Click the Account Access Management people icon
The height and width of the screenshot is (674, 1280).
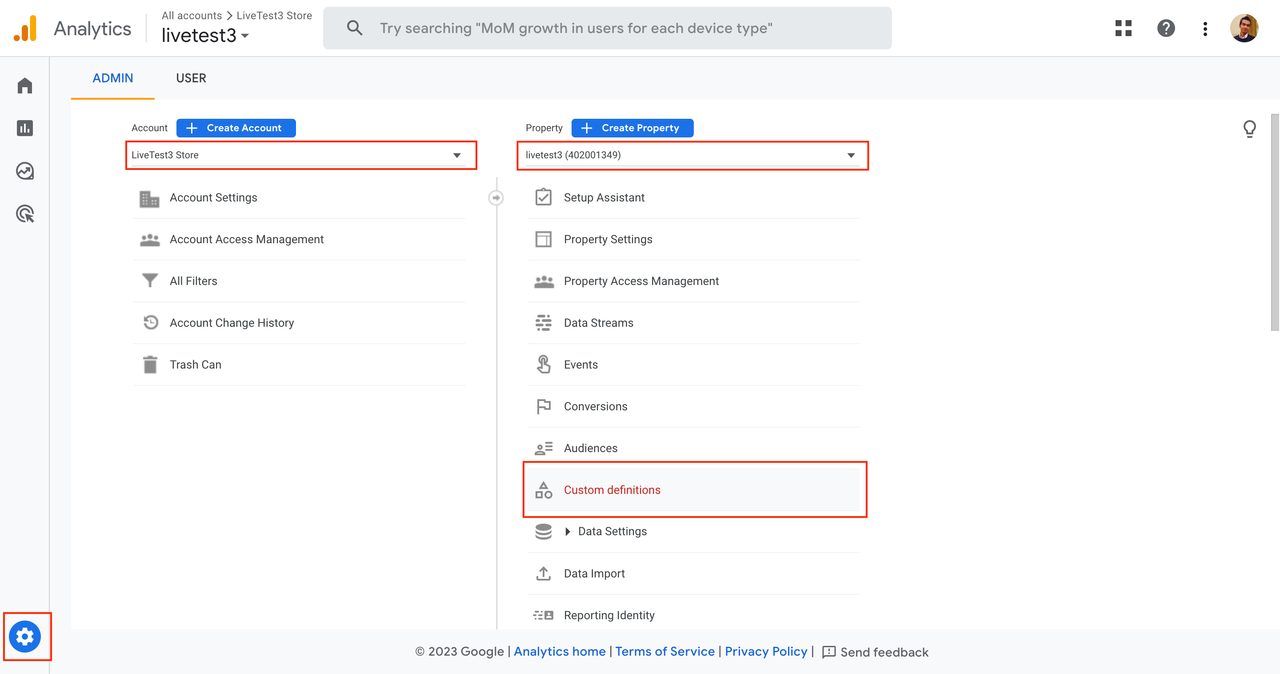pyautogui.click(x=150, y=240)
